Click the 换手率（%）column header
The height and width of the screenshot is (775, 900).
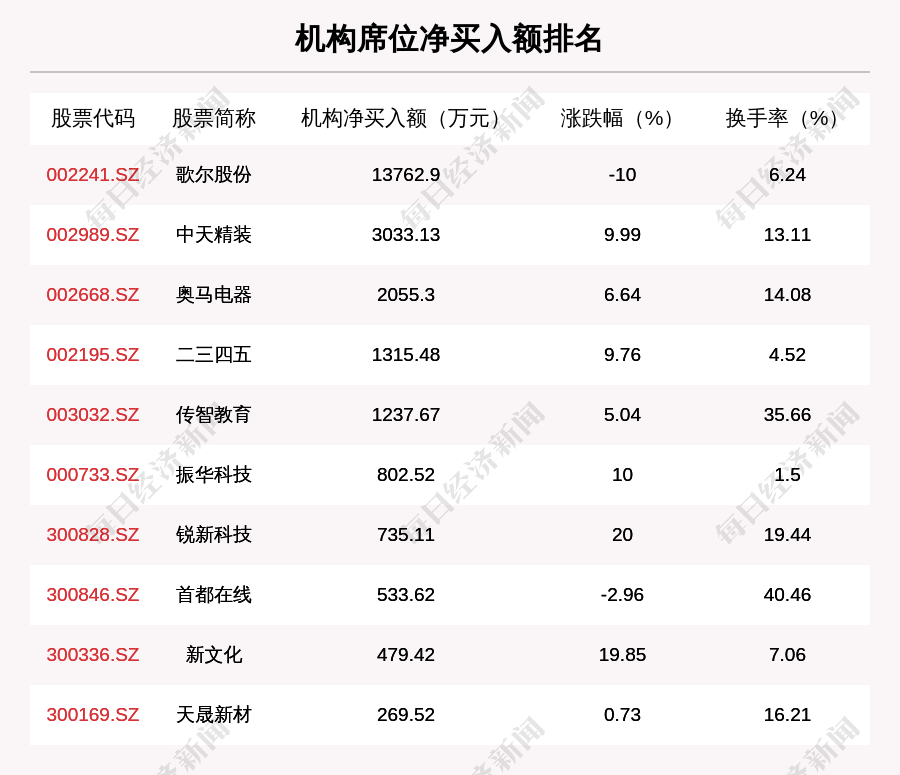coord(785,118)
